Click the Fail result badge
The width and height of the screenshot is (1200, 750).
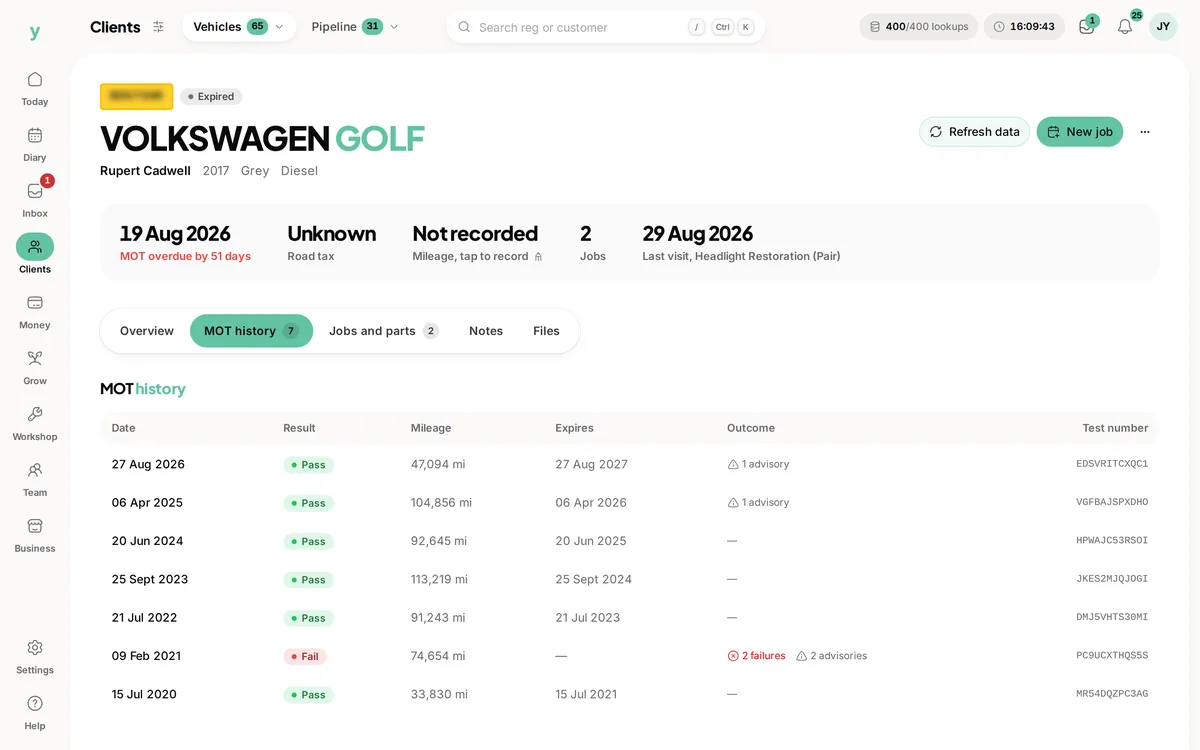305,657
